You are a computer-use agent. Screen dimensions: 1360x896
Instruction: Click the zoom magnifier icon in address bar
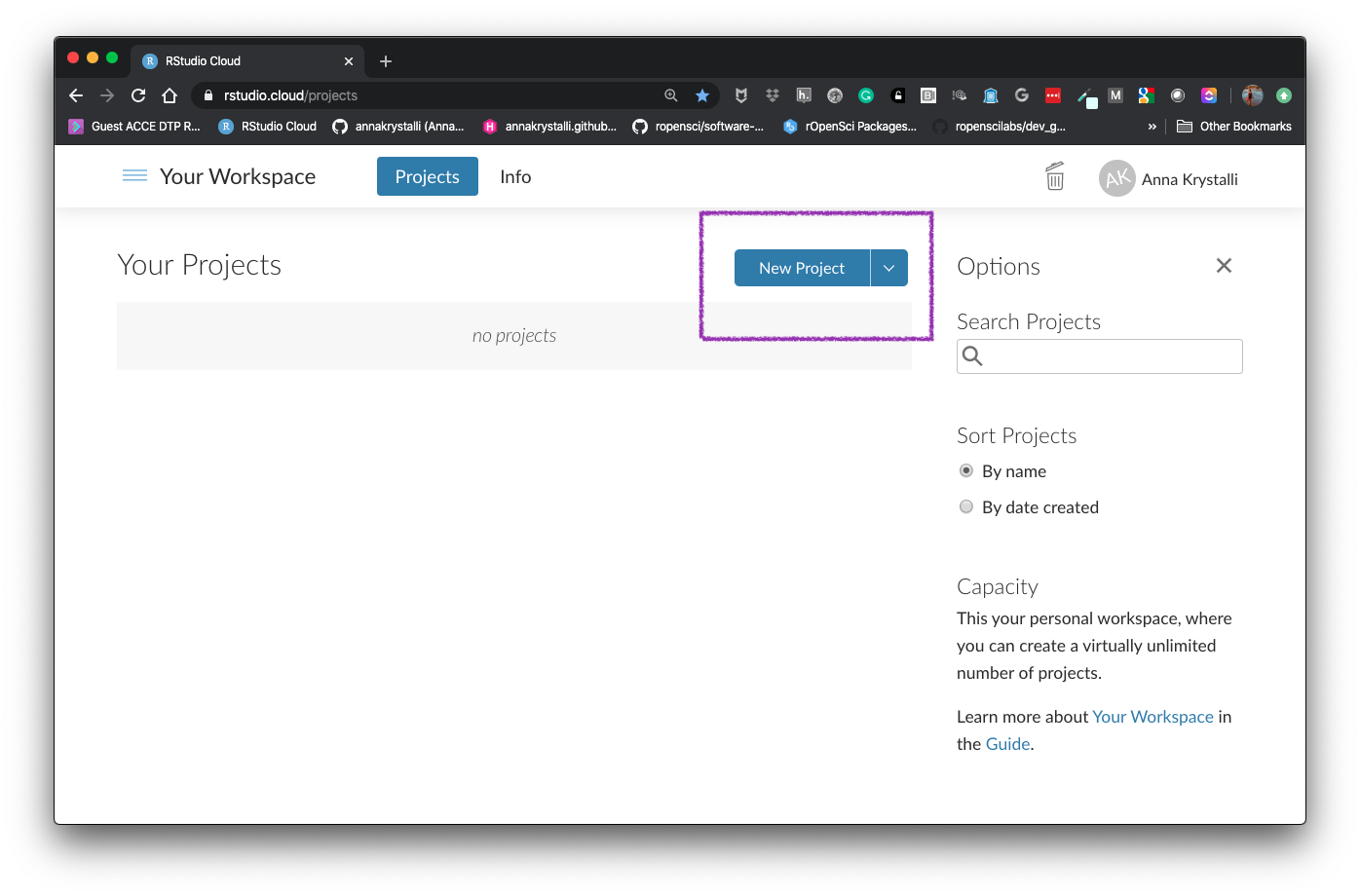[671, 95]
